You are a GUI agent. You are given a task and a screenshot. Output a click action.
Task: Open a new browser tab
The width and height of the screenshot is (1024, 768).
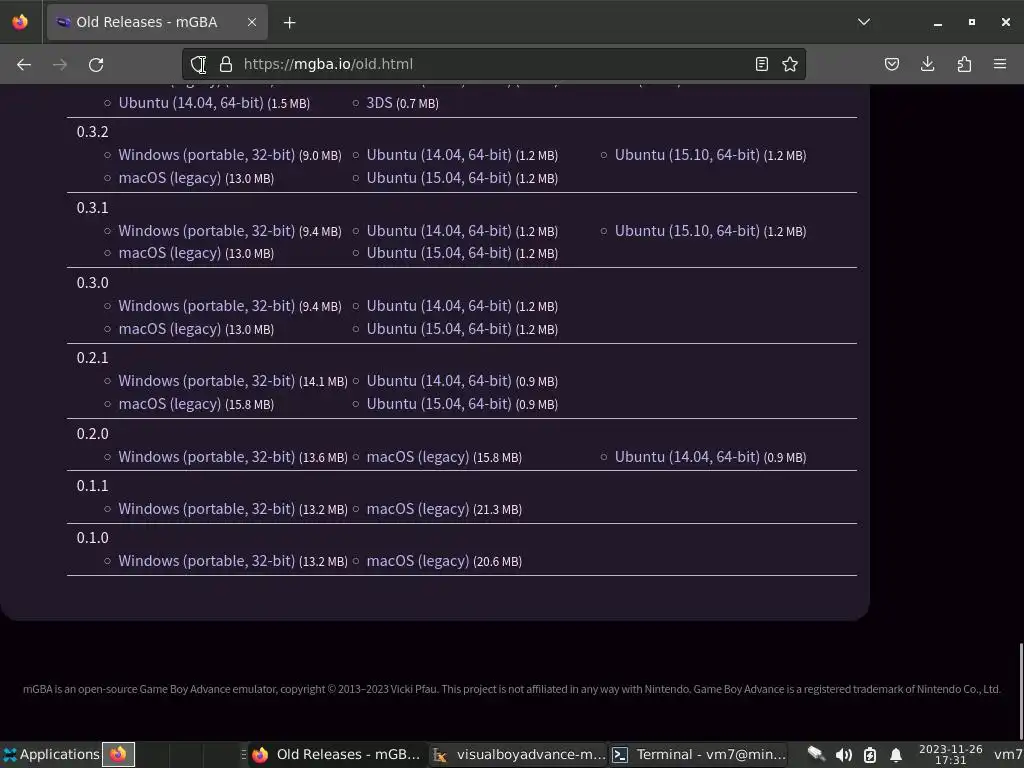click(289, 22)
